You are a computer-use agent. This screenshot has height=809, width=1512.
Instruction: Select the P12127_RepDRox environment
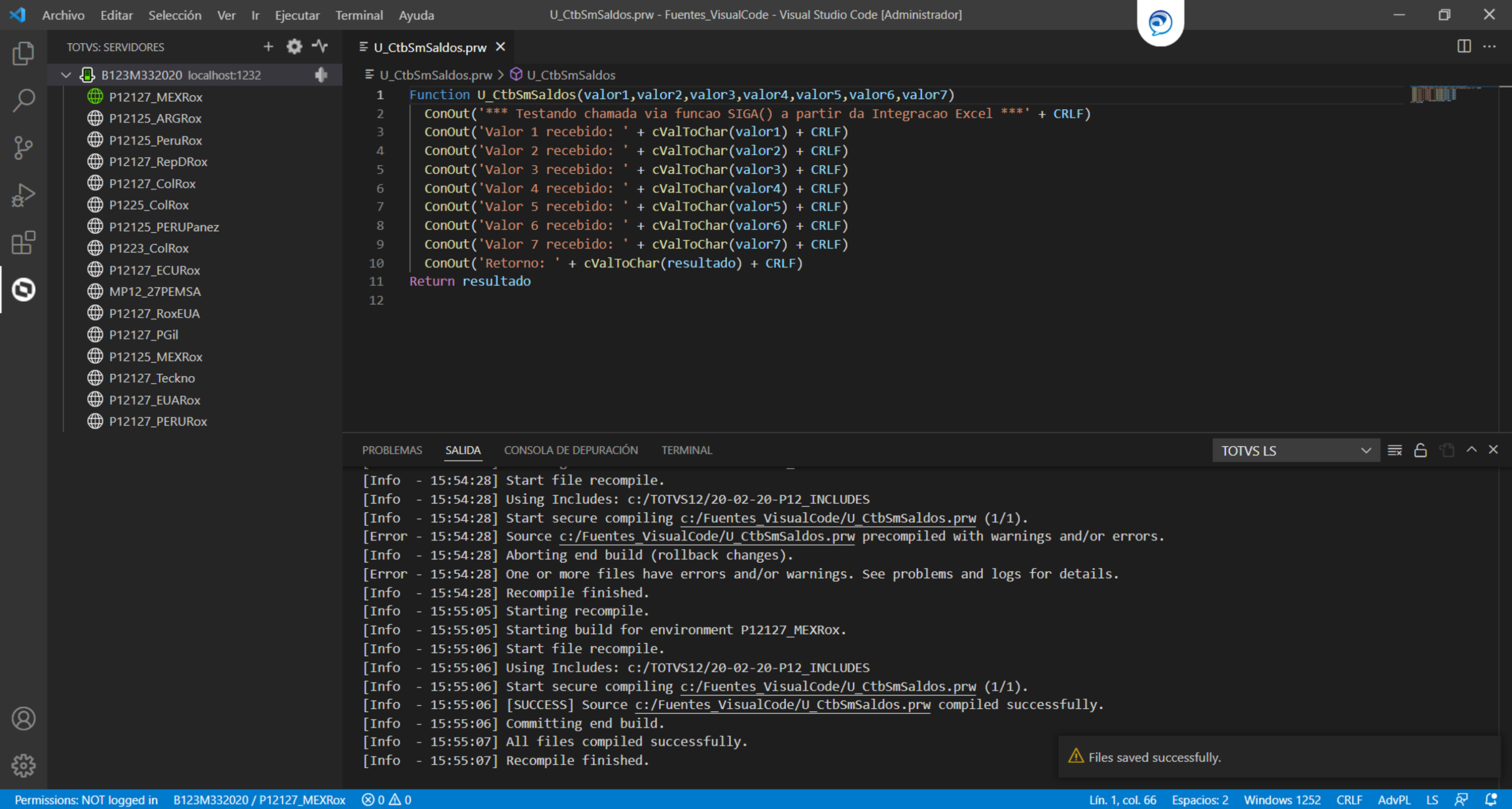158,162
